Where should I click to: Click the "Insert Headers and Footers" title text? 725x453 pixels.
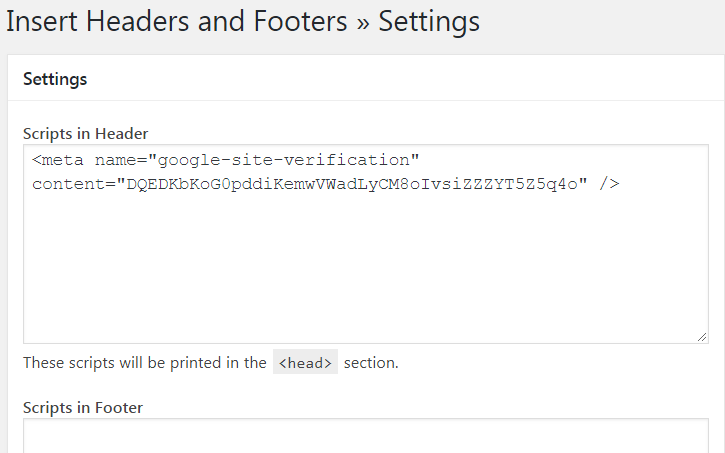pyautogui.click(x=177, y=21)
